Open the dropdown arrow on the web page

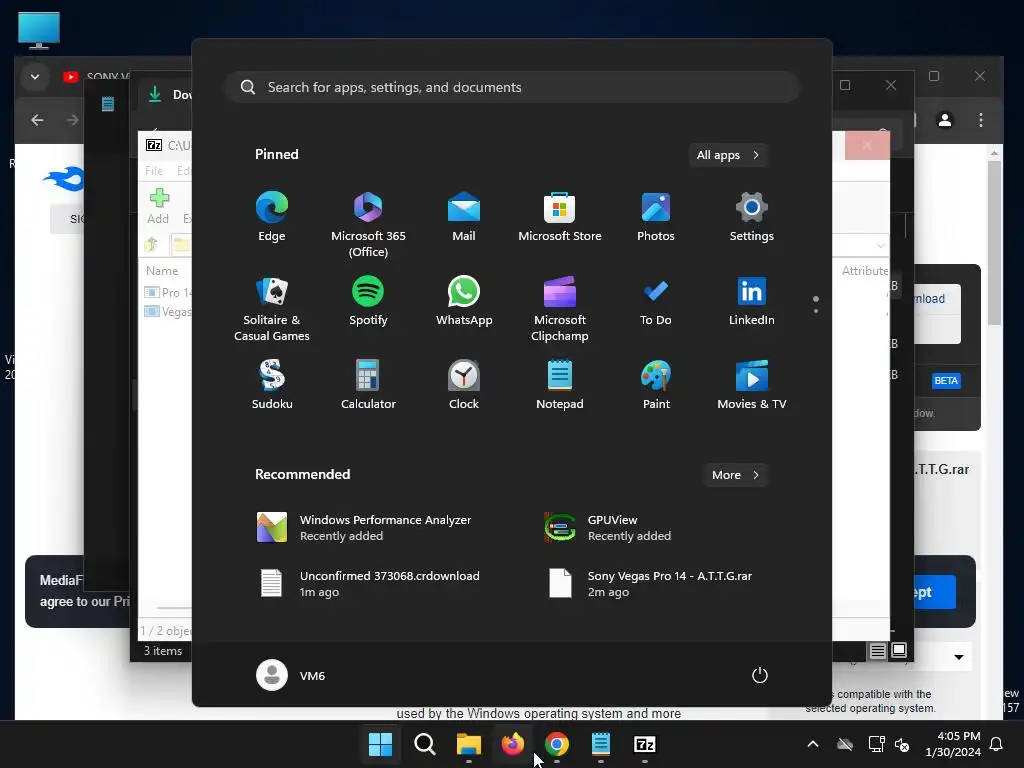click(959, 657)
